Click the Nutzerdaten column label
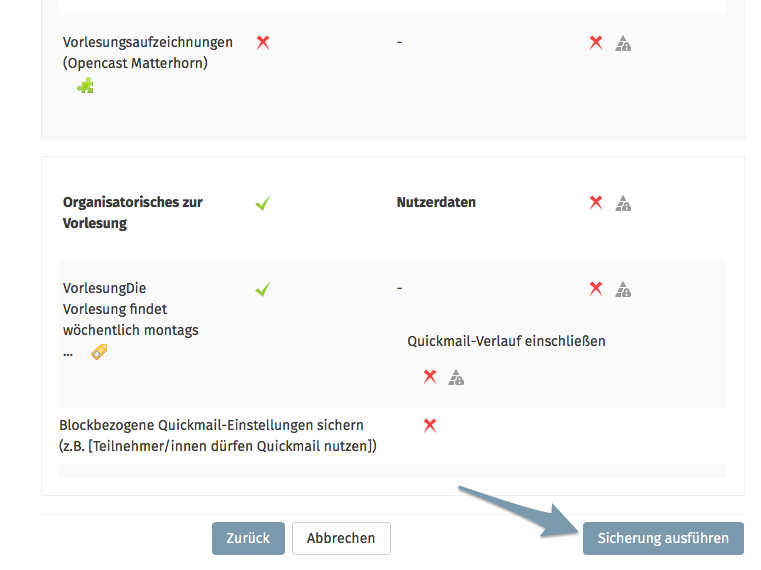The height and width of the screenshot is (570, 761). (x=436, y=202)
